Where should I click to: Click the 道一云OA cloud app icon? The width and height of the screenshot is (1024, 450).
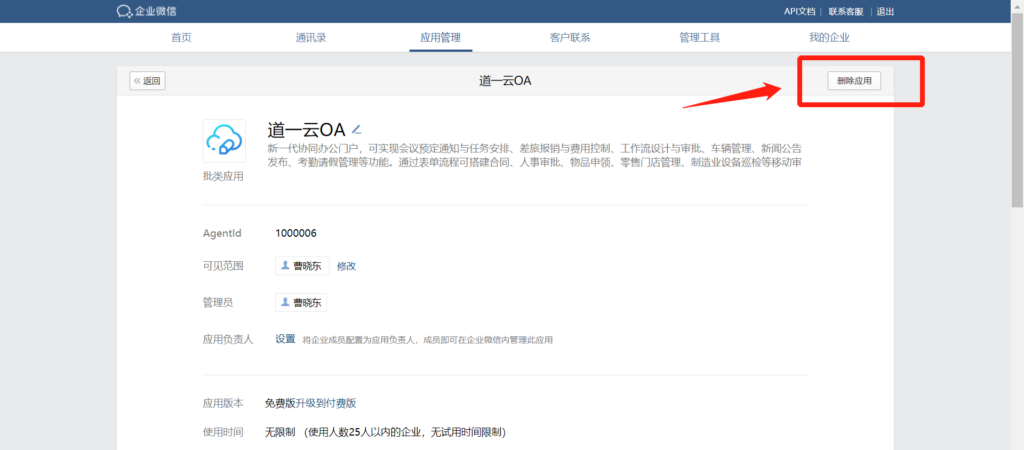click(x=224, y=140)
